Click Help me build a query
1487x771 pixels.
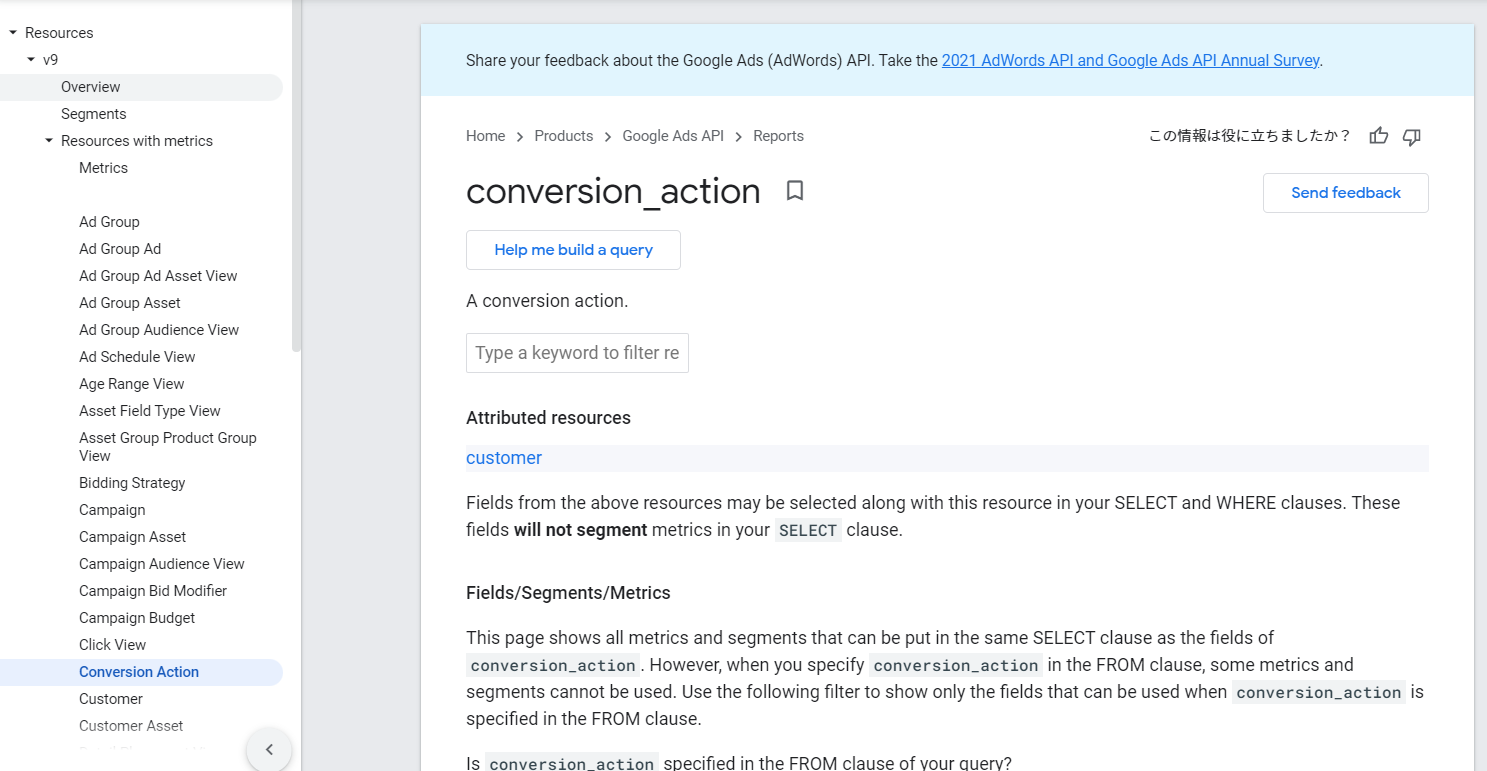tap(573, 250)
